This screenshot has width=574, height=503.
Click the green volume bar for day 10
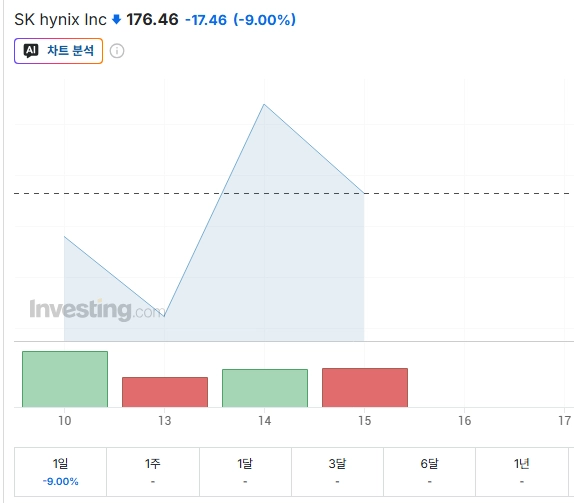65,379
